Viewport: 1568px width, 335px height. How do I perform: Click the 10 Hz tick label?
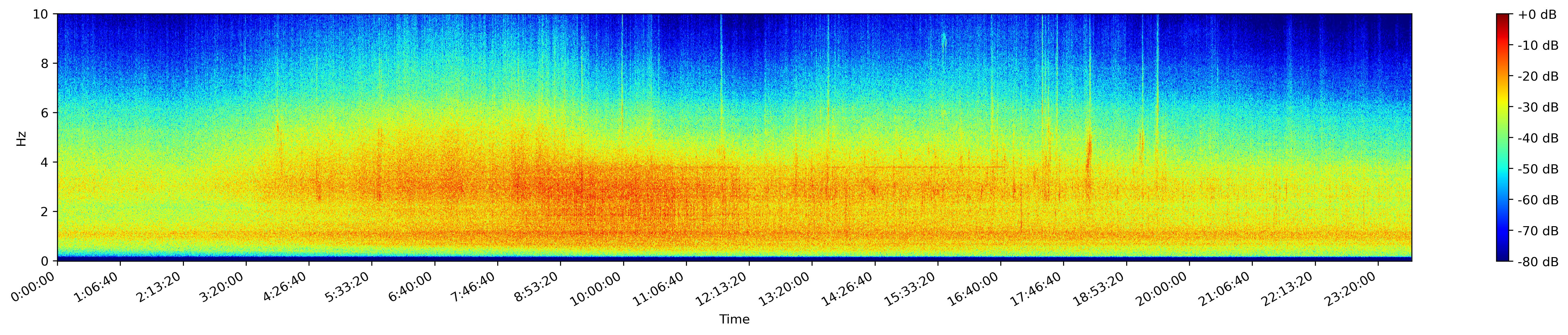pyautogui.click(x=40, y=14)
